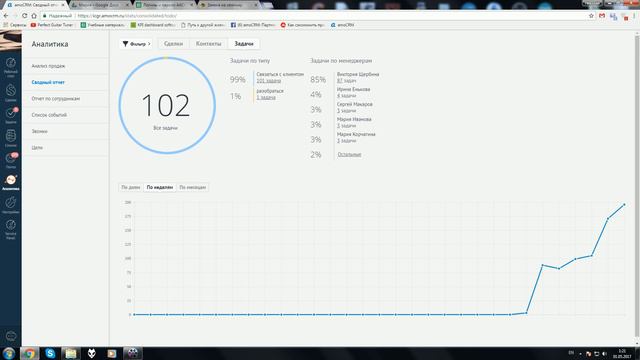
Task: Close the amoCRM browser tab
Action: pos(62,5)
